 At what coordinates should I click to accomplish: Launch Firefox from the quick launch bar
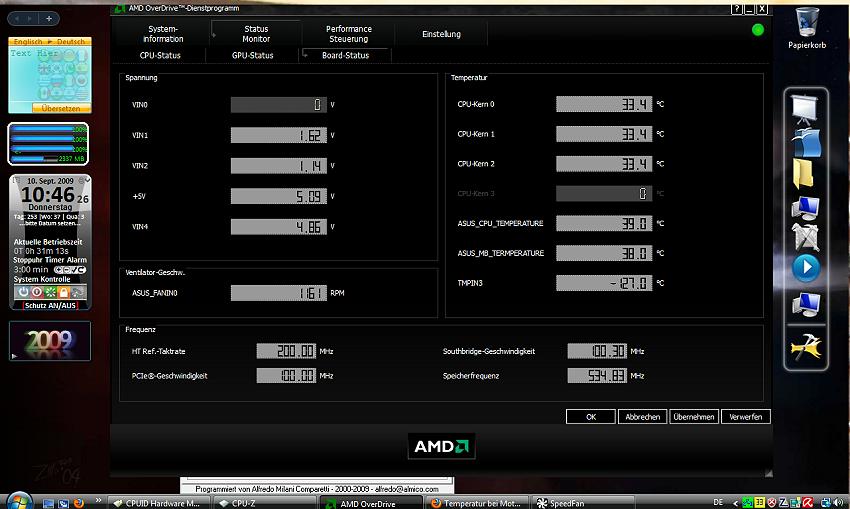(79, 503)
